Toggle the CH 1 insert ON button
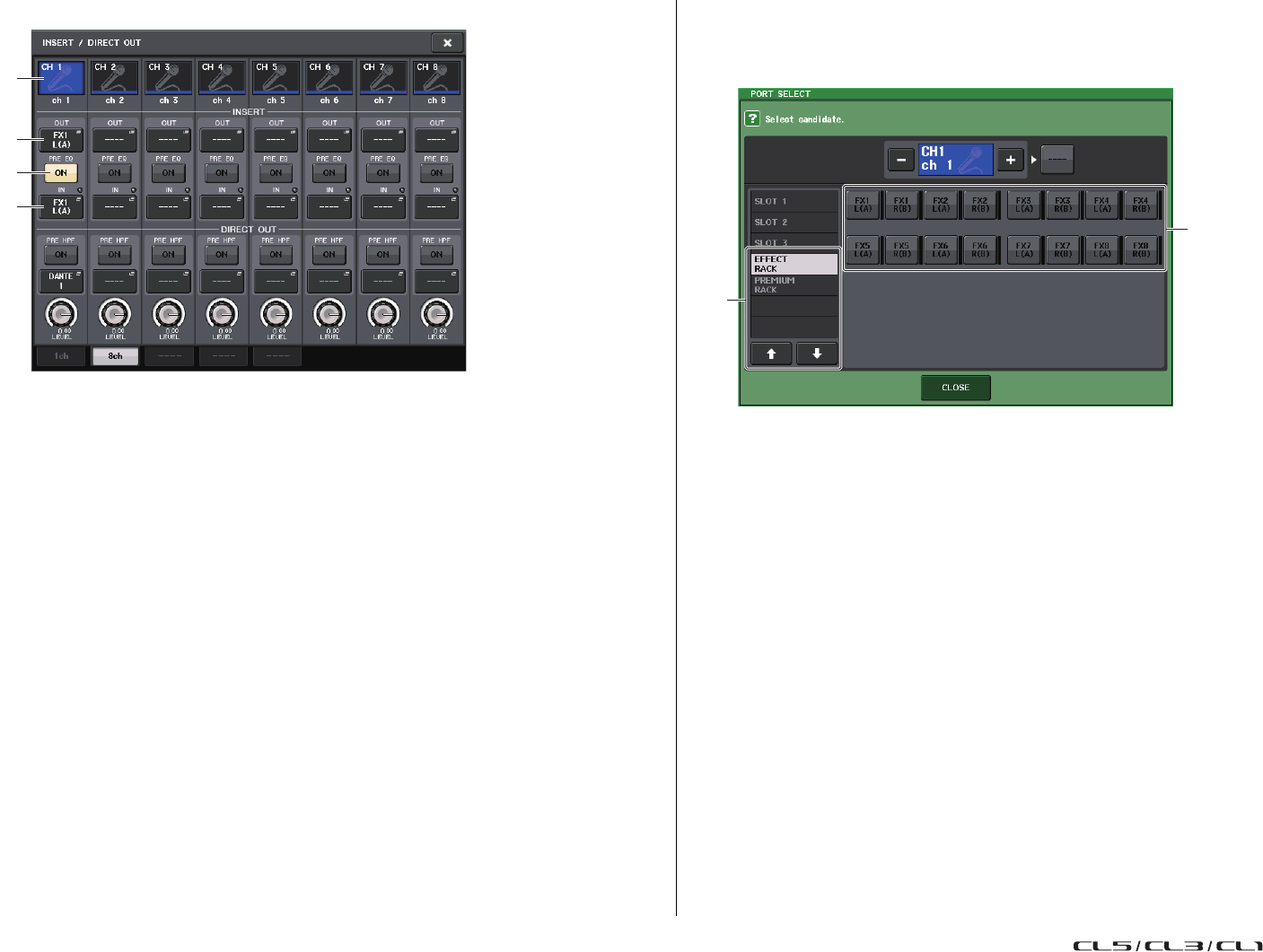The height and width of the screenshot is (952, 1263). click(x=61, y=172)
